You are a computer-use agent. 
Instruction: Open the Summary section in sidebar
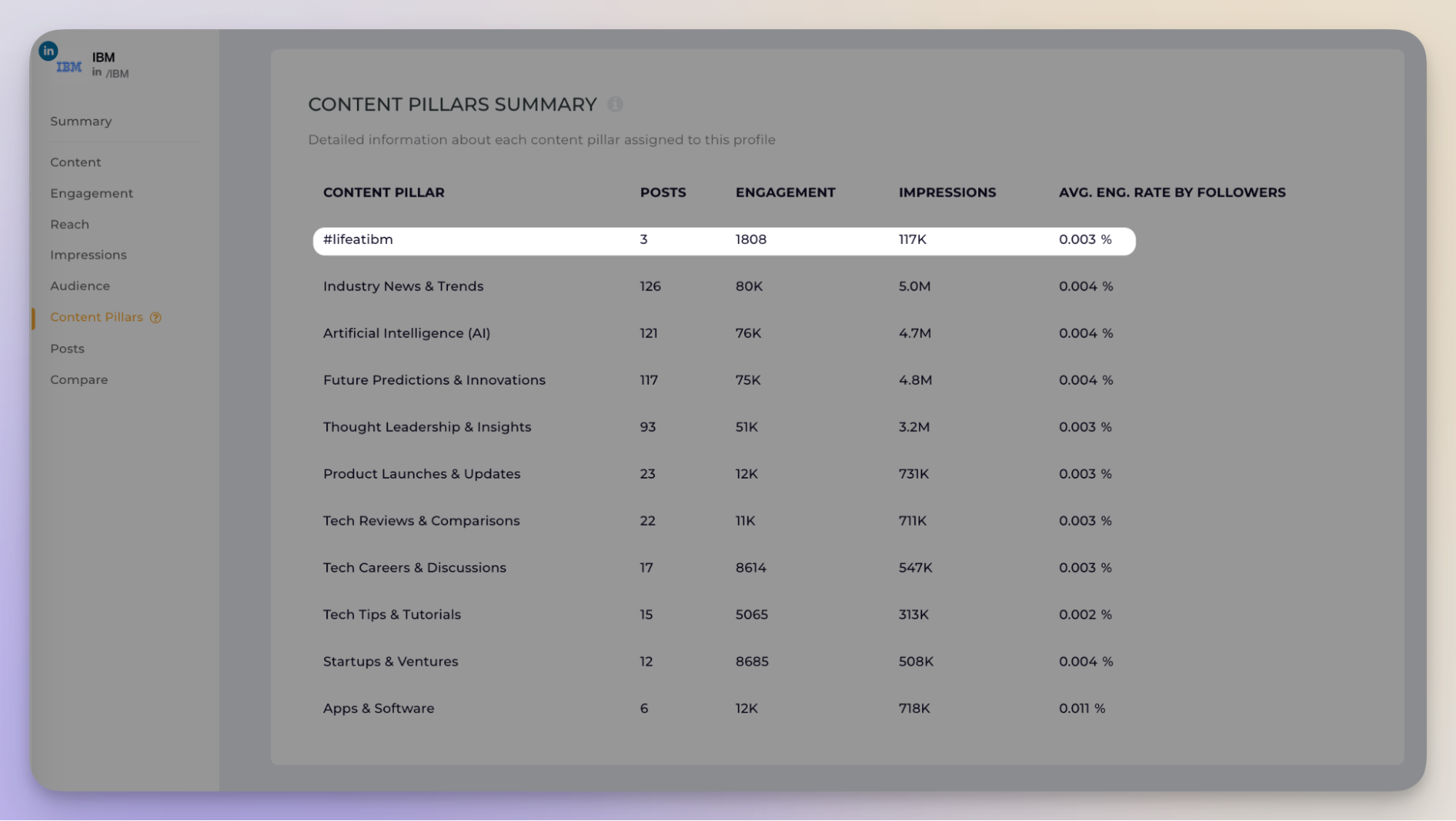point(81,122)
